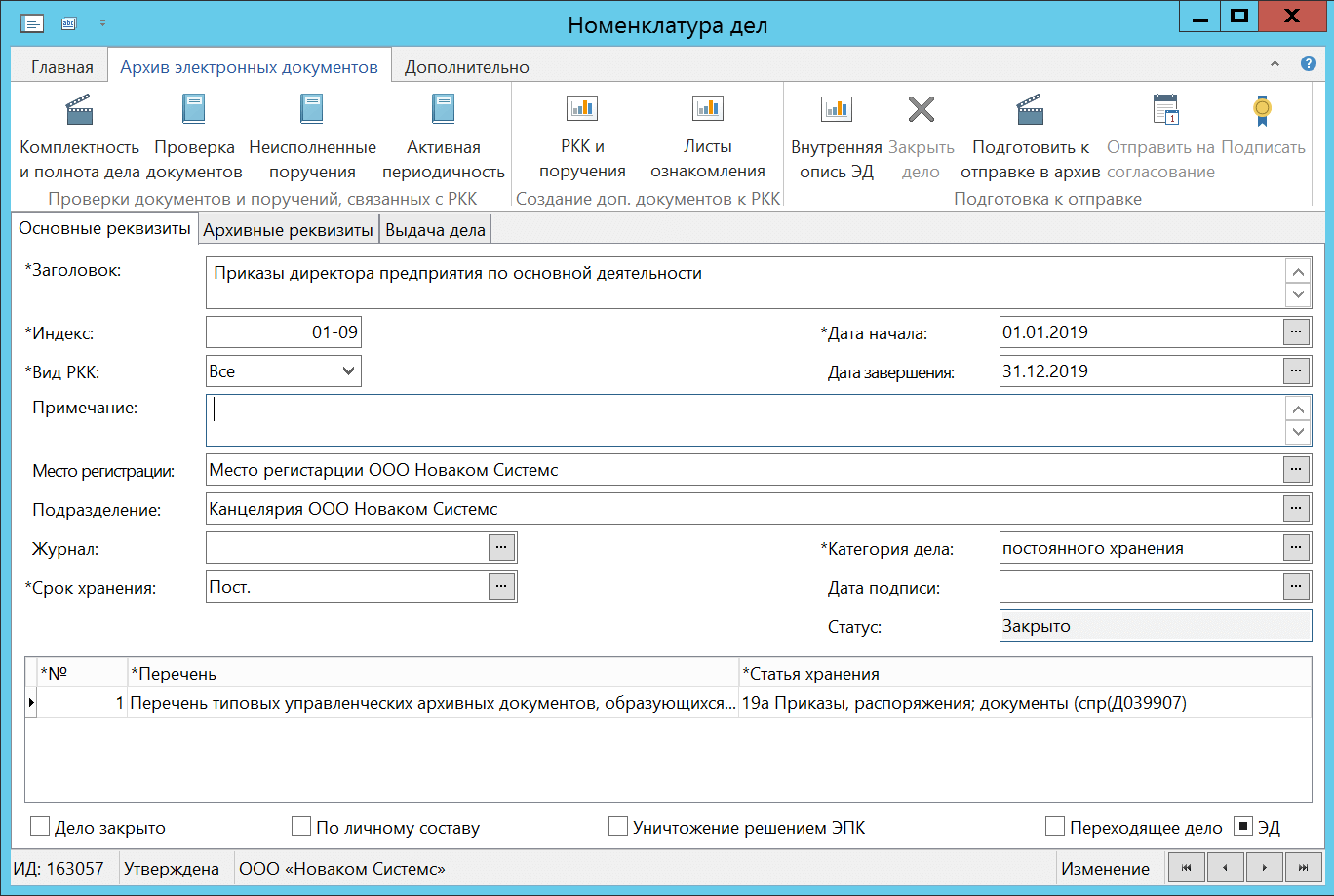Enable Уничтожение решением ЭПК checkbox
This screenshot has width=1334, height=896.
[x=618, y=827]
